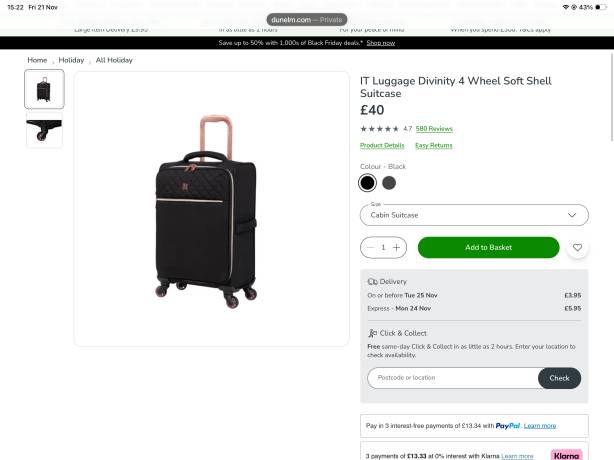Click the Klarna logo badge

tap(566, 455)
